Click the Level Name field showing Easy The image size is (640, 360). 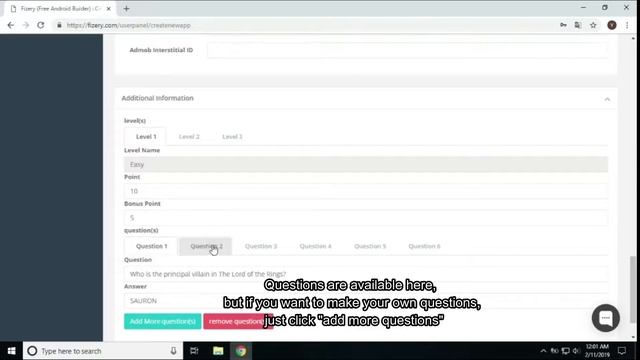pos(366,164)
